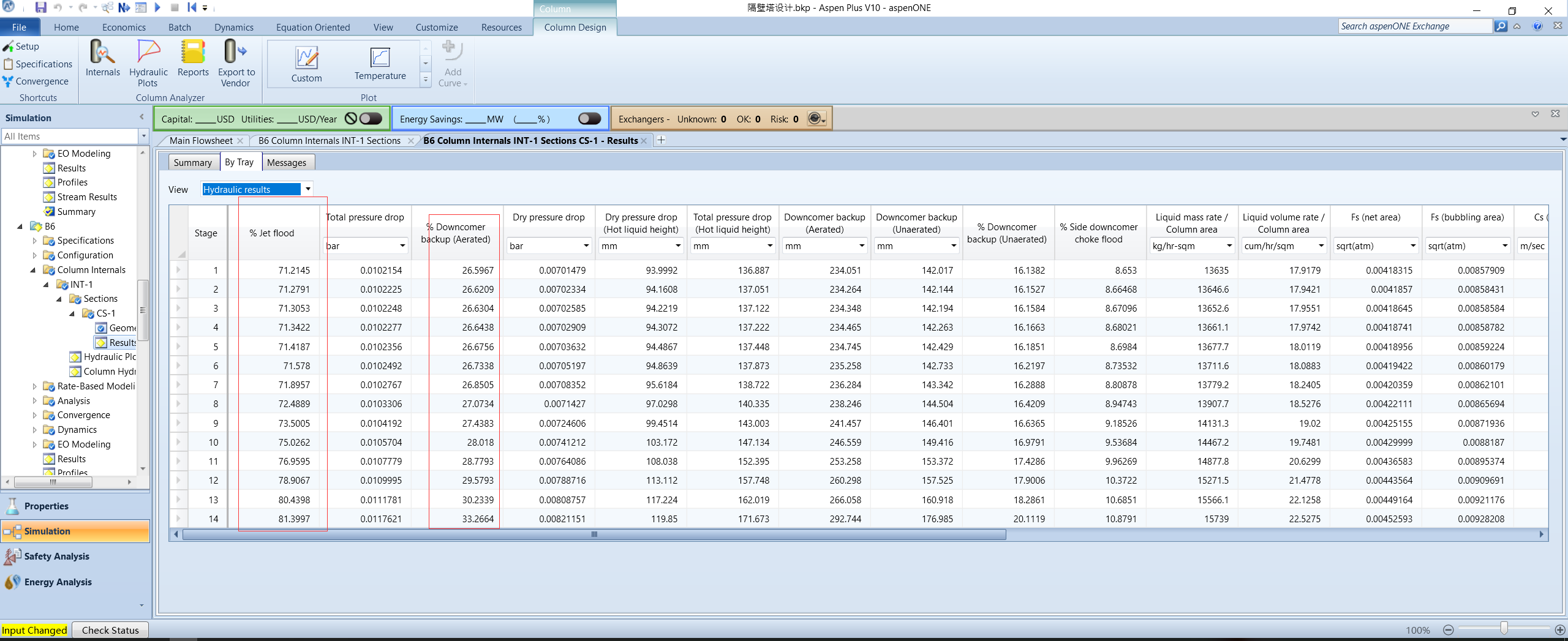The width and height of the screenshot is (1568, 641).
Task: Open the Summary results tab
Action: pyautogui.click(x=192, y=162)
